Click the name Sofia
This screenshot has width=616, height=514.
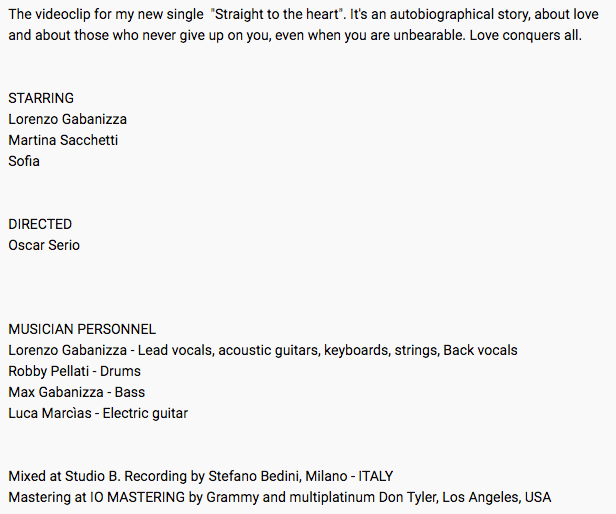[x=24, y=161]
